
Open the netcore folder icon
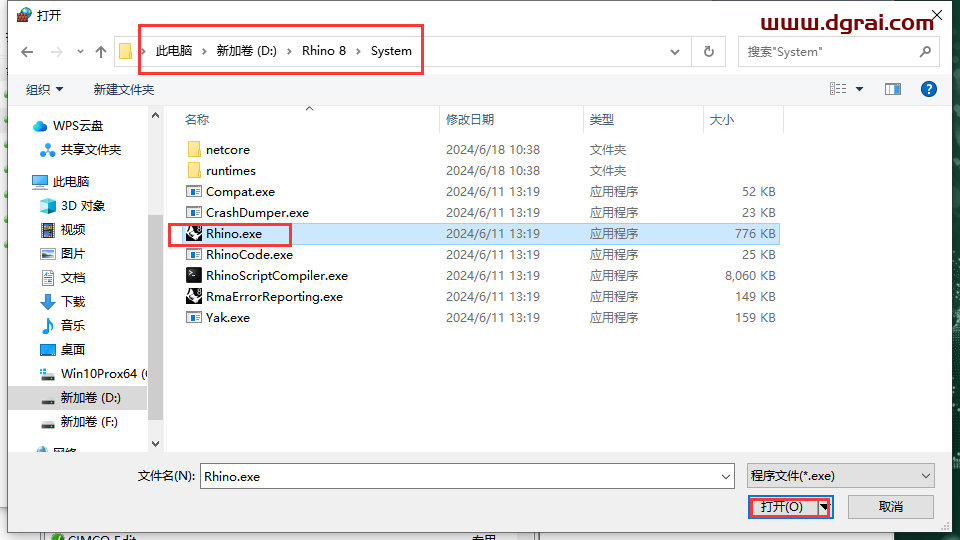pos(194,150)
